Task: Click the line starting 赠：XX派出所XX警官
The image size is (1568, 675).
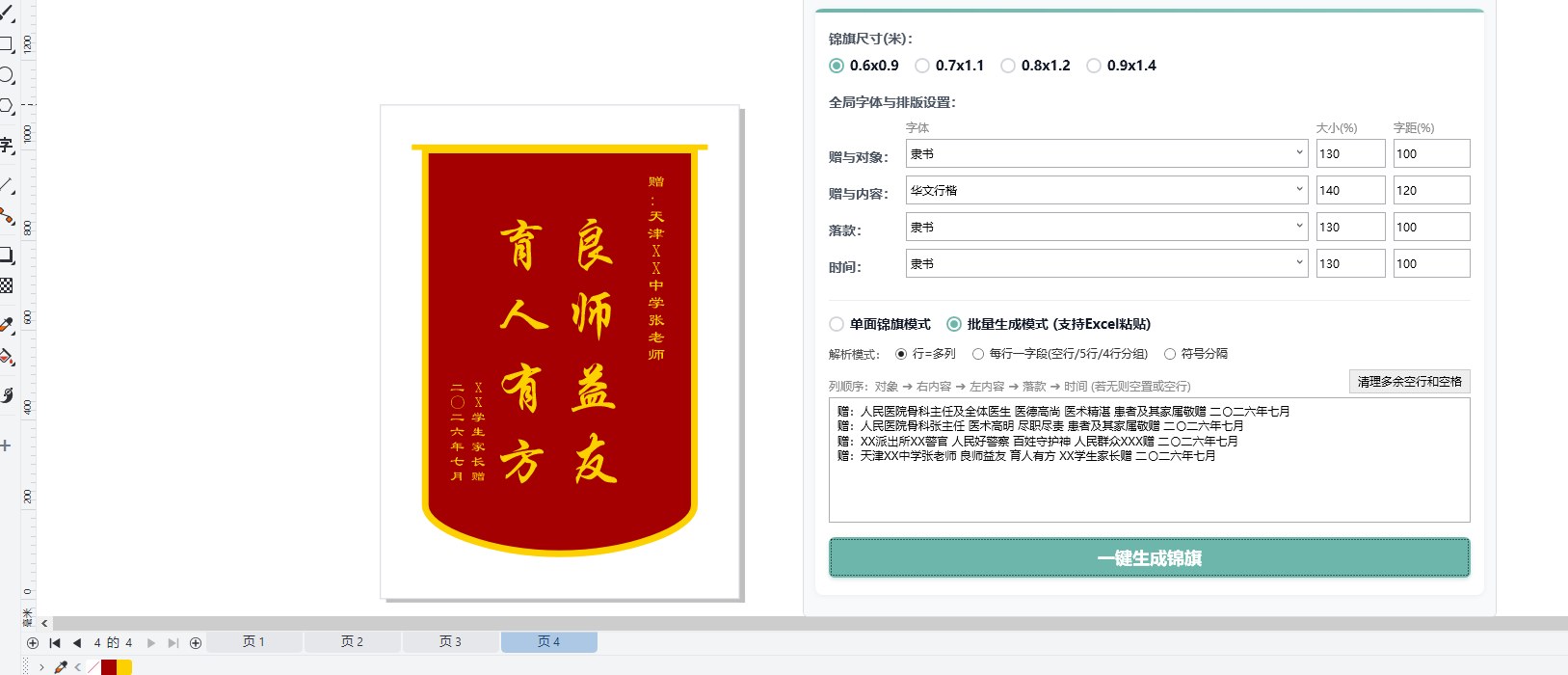Action: (1038, 441)
